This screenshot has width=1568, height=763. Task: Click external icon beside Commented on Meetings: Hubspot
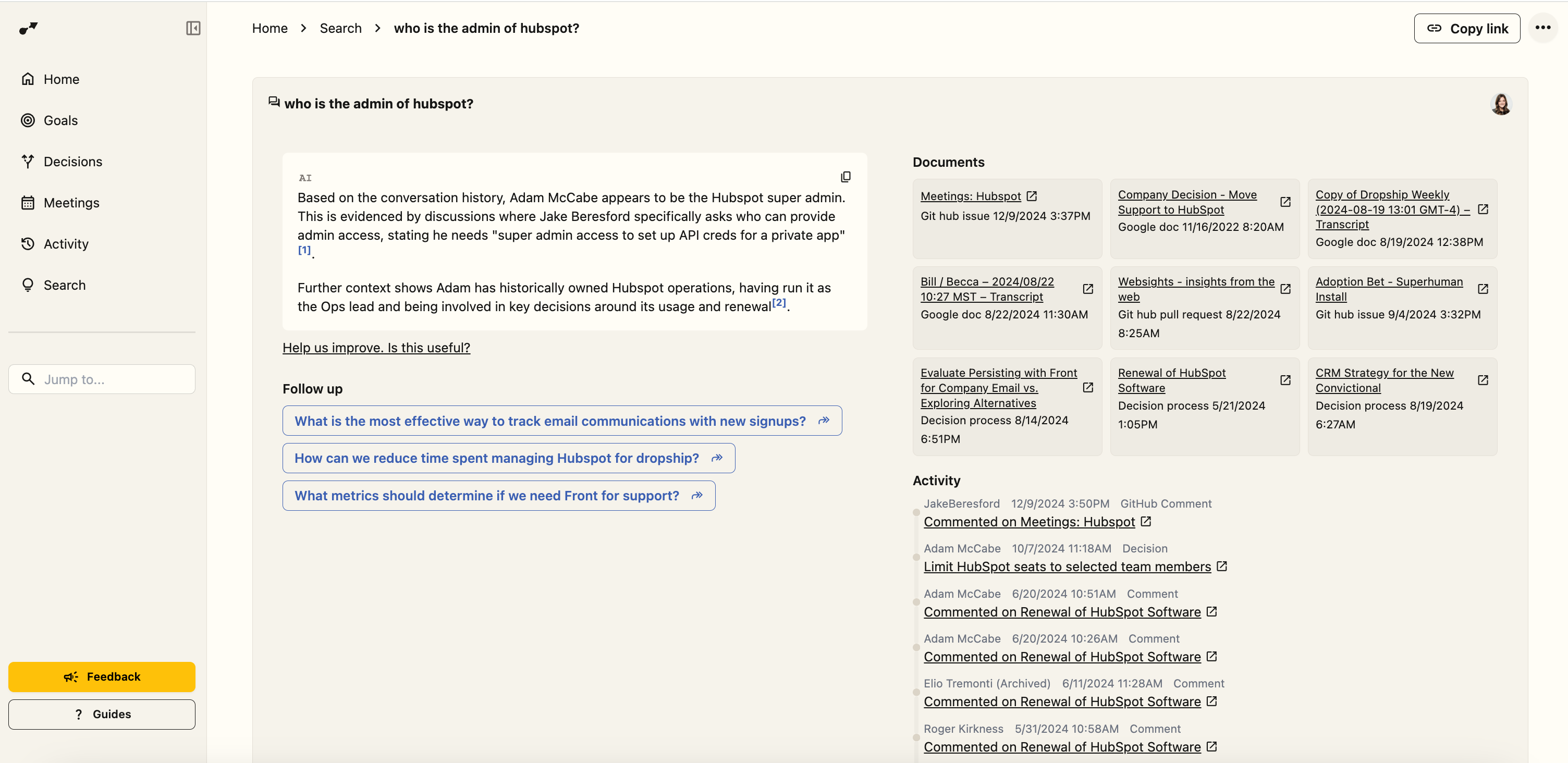pyautogui.click(x=1145, y=522)
